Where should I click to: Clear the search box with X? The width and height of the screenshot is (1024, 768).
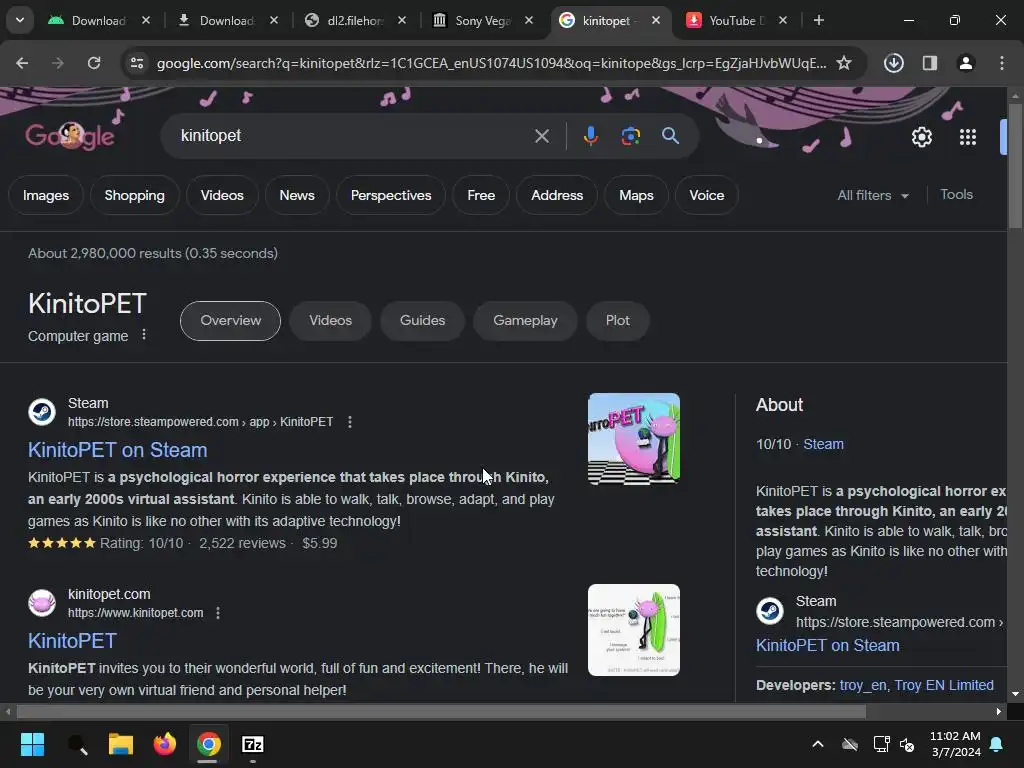point(542,136)
